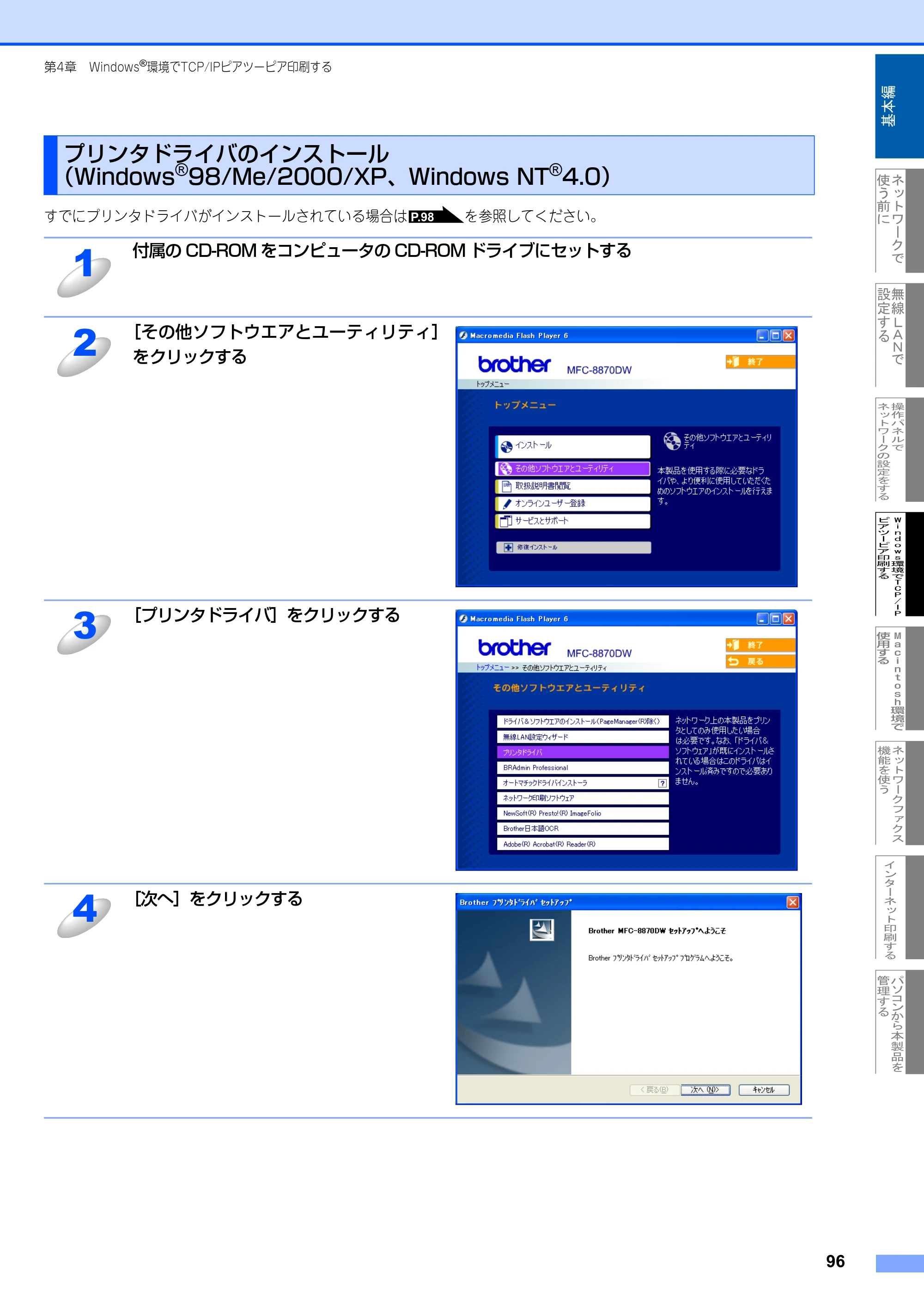The image size is (924, 1308).
Task: Click the setup image icon in the dialog
Action: click(x=542, y=930)
